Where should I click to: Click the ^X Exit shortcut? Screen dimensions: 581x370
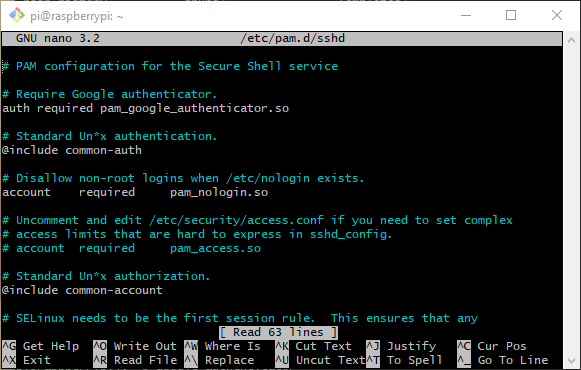(x=26, y=360)
